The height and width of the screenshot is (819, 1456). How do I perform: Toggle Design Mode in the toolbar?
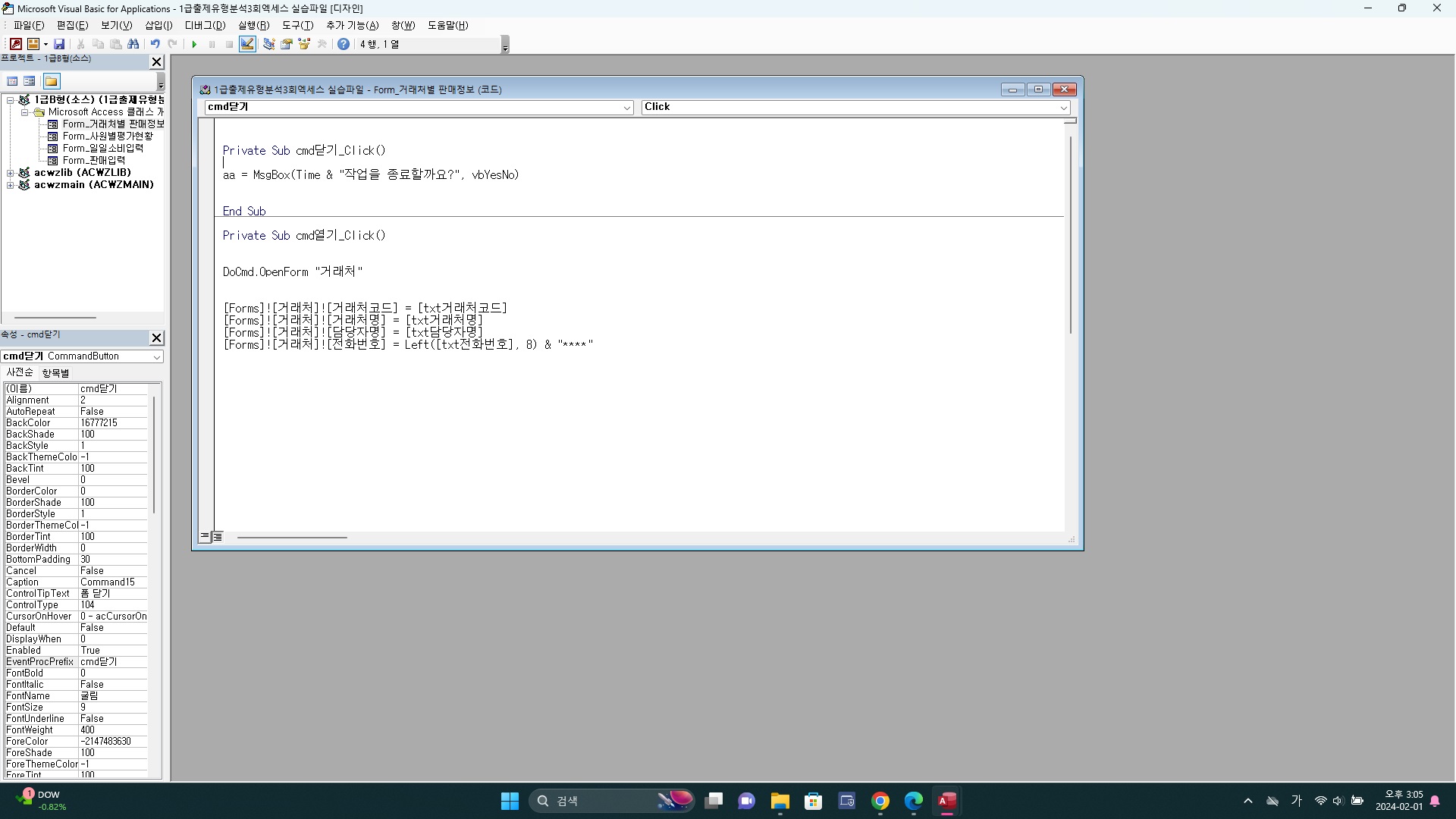click(247, 44)
